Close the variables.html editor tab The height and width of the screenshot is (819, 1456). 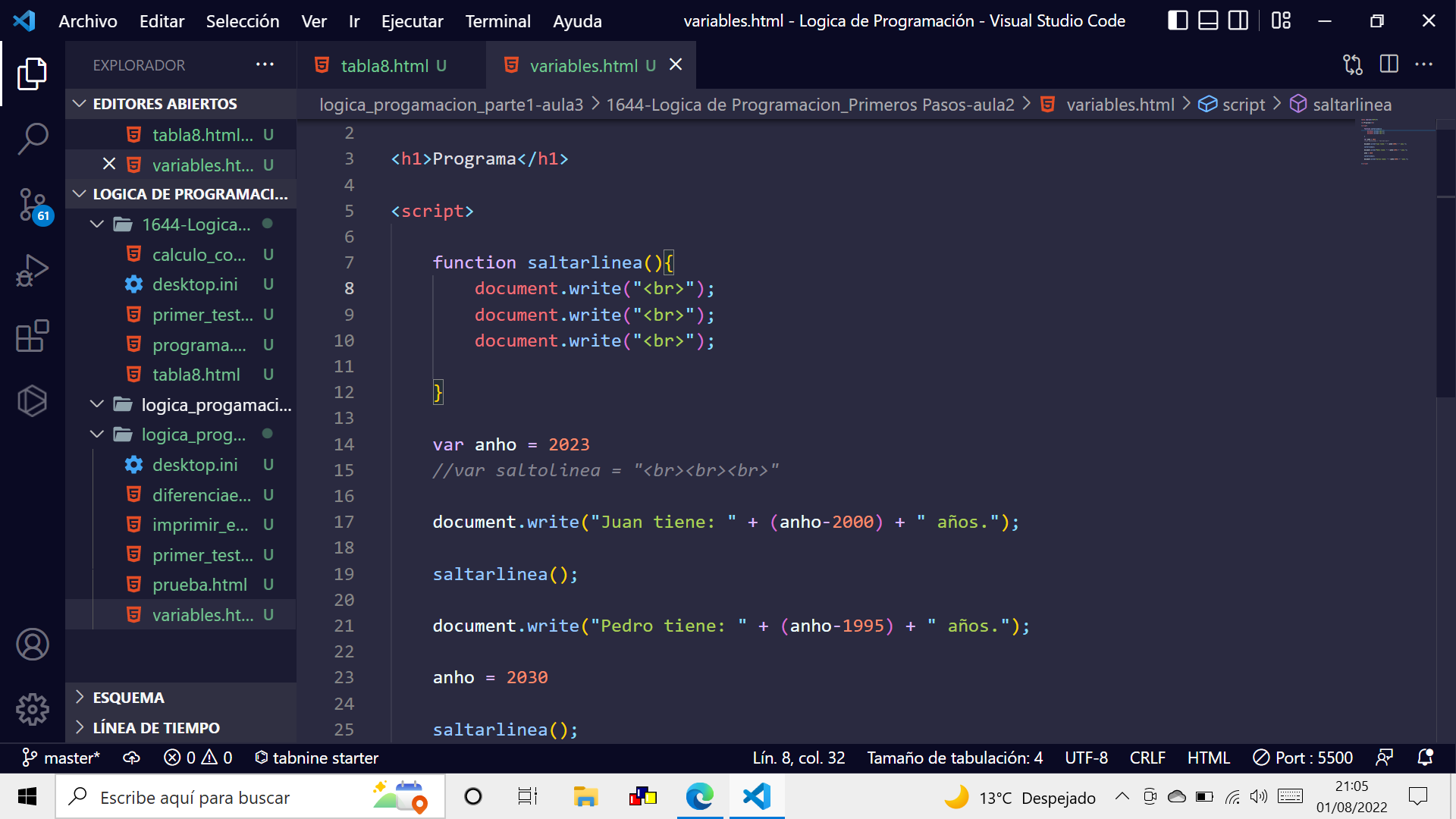coord(676,65)
